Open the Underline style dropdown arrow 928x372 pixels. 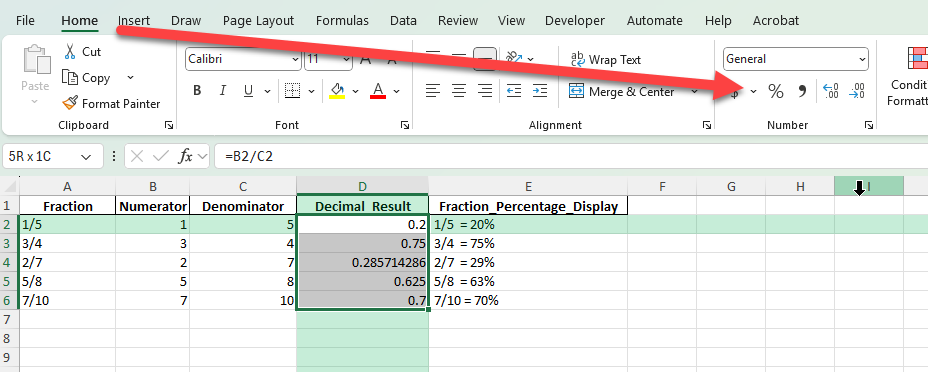point(268,91)
